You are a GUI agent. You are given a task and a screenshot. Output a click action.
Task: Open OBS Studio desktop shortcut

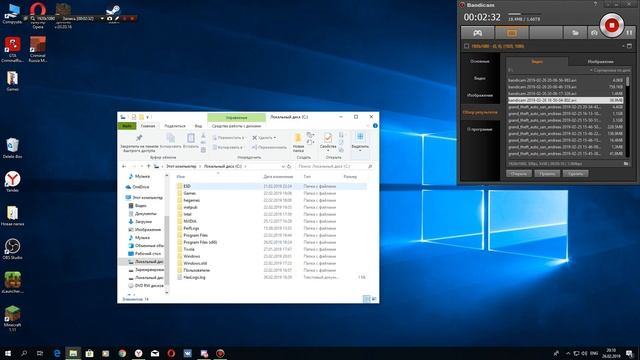coord(12,249)
